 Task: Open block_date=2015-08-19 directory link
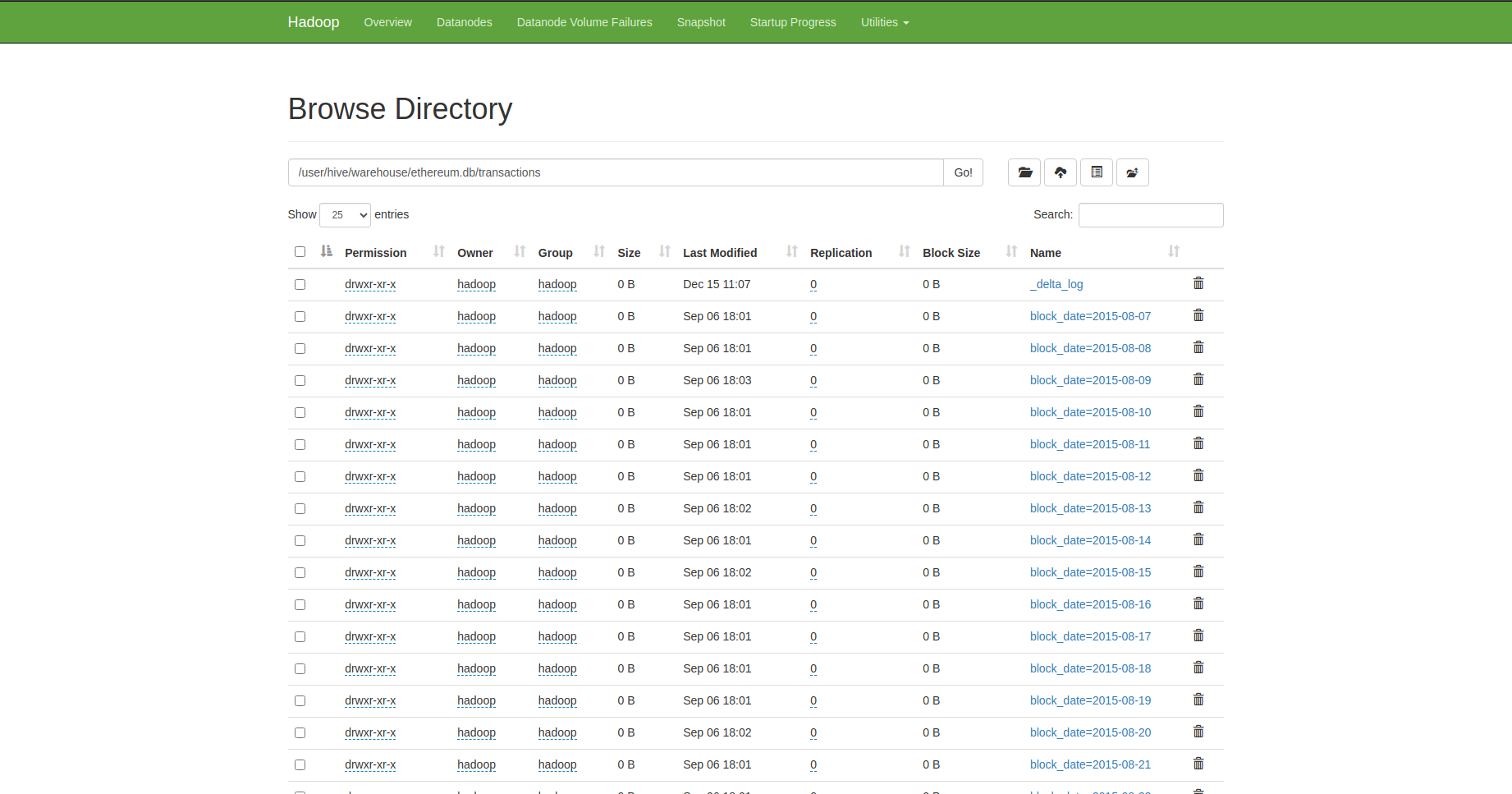pos(1090,700)
